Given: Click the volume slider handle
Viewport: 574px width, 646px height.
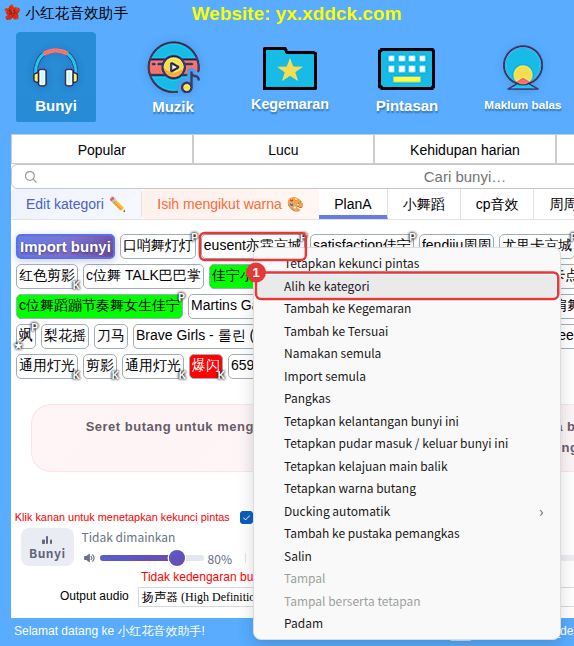Looking at the screenshot, I should [177, 558].
